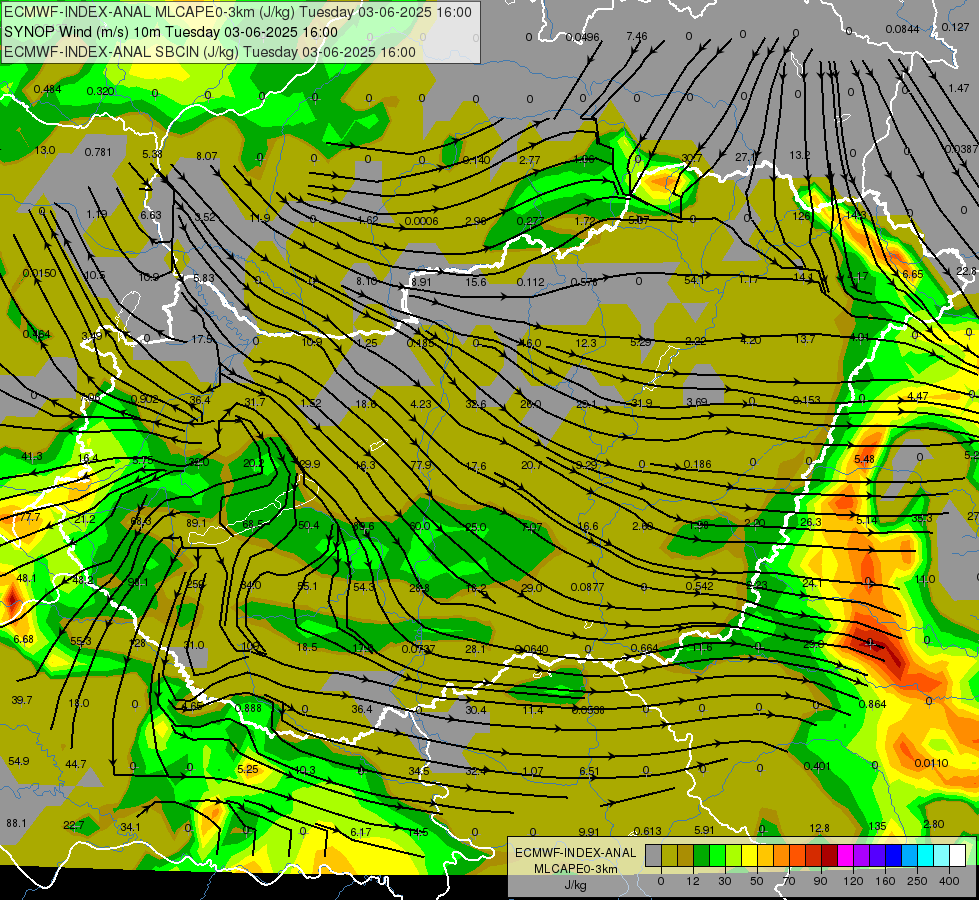Click the map value 77.9
Screen dimensions: 979x900
[421, 465]
